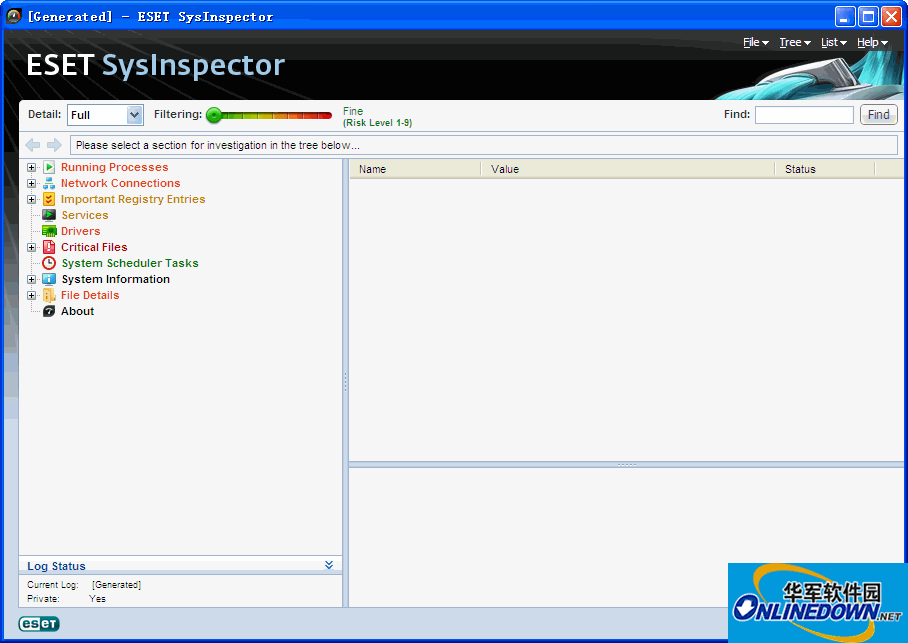This screenshot has height=643, width=908.
Task: Minimize the SysInspector window
Action: (845, 16)
